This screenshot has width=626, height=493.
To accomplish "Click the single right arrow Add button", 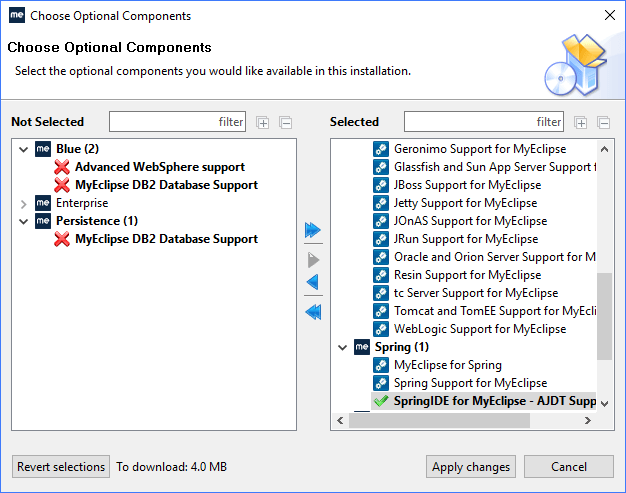I will (313, 260).
